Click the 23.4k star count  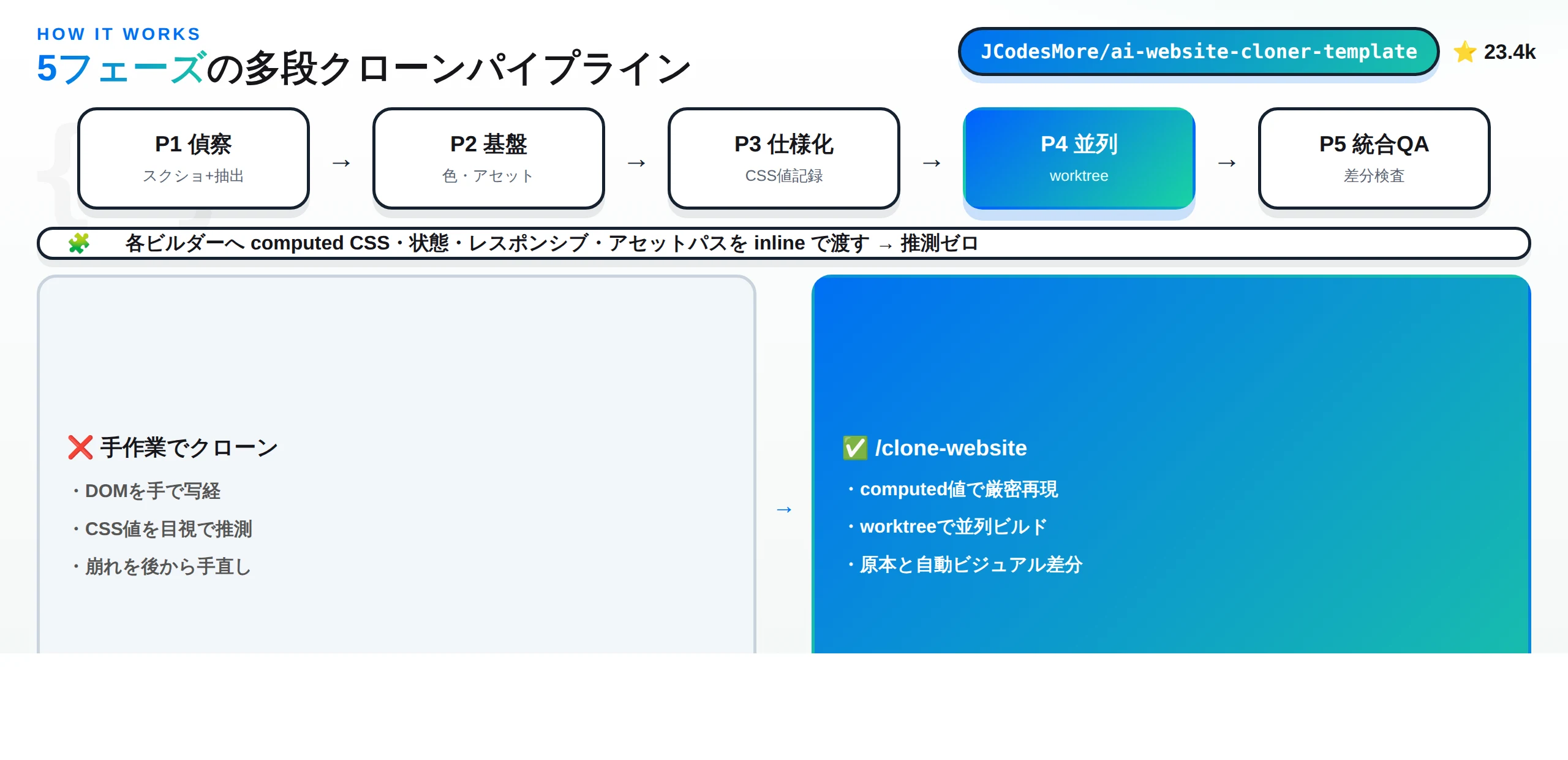1509,52
